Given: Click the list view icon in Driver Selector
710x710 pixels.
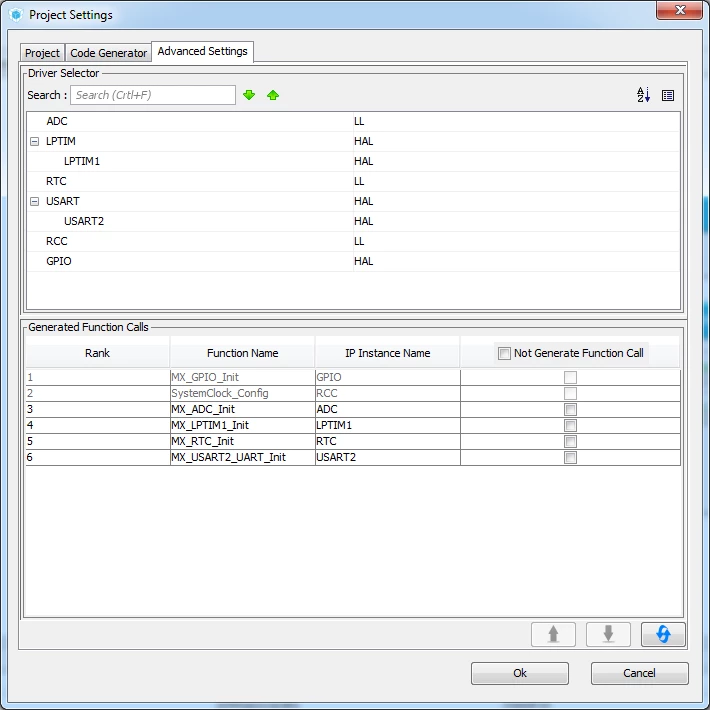Looking at the screenshot, I should pos(668,96).
